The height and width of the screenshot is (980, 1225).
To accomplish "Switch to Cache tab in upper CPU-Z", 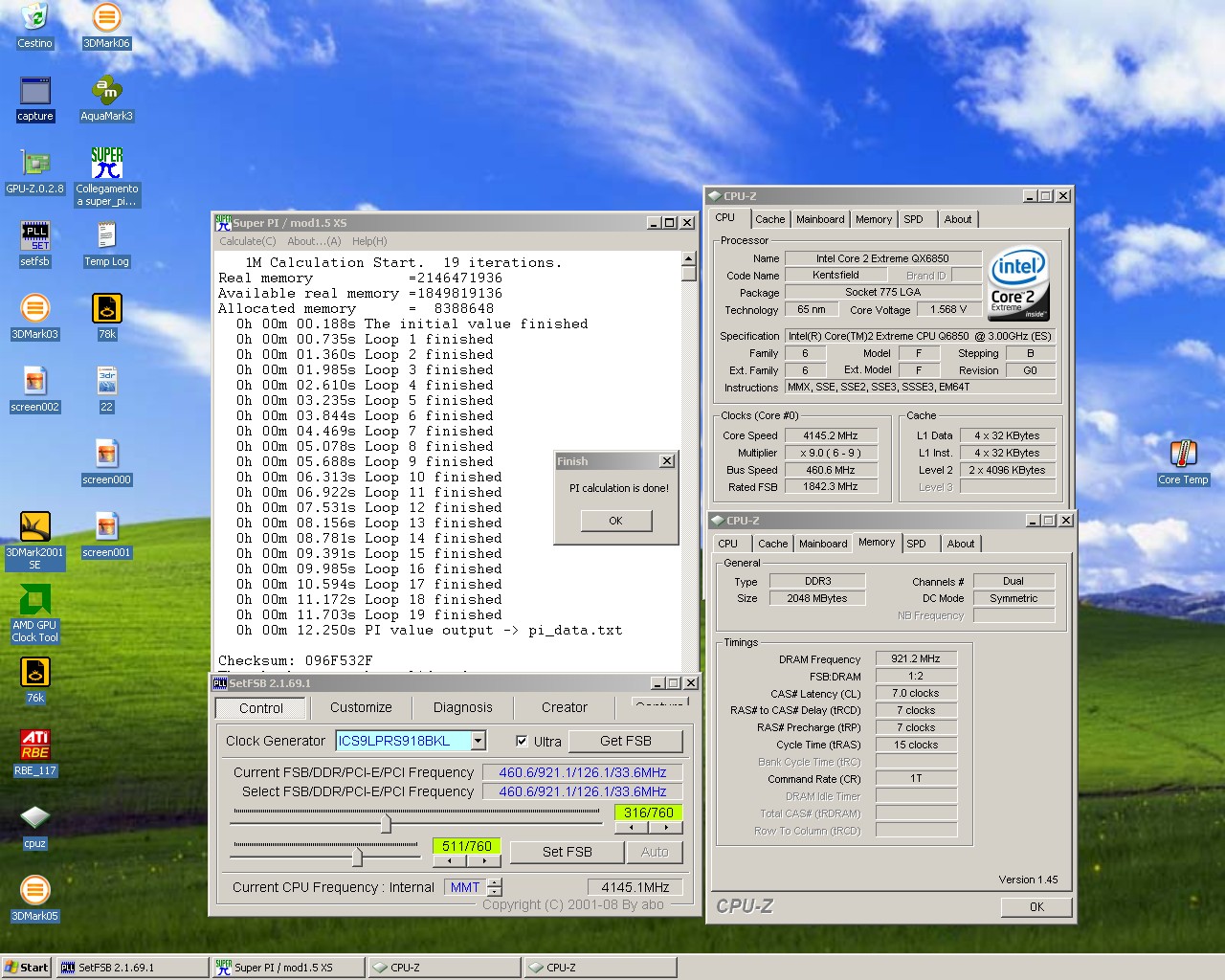I will tap(769, 219).
